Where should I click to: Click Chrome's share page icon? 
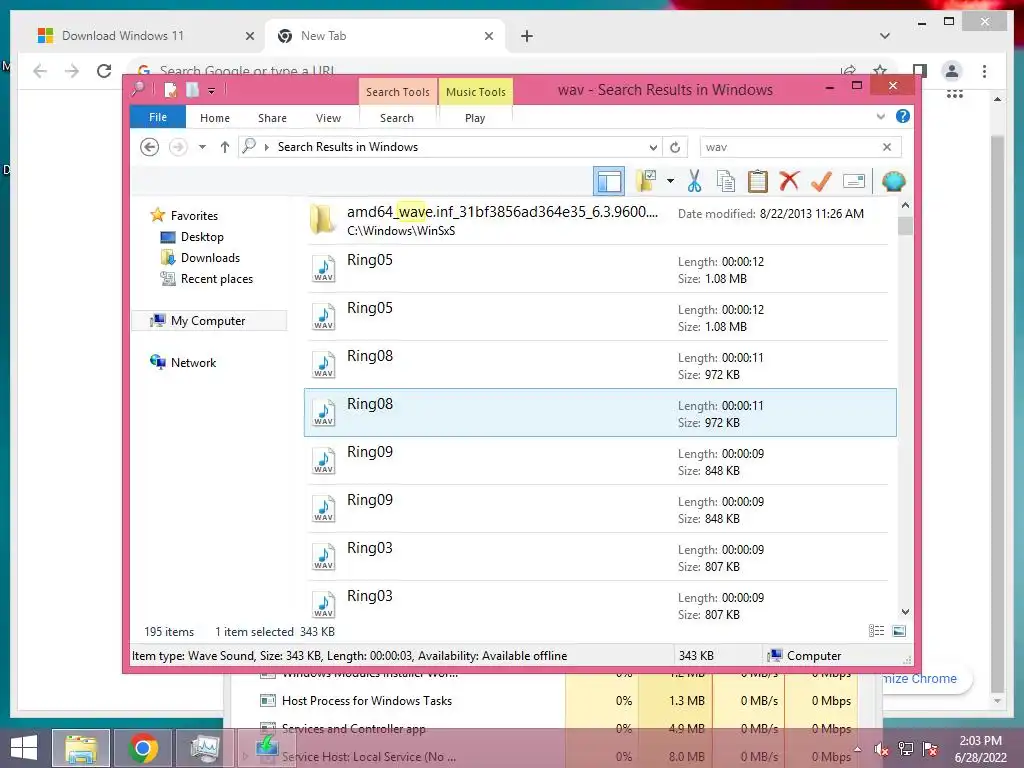click(x=848, y=70)
